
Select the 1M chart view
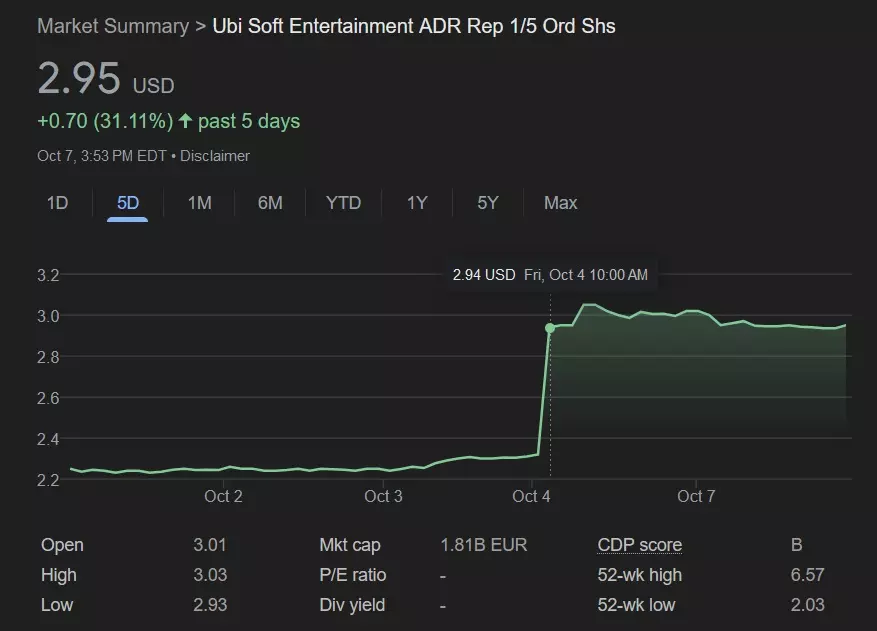tap(198, 203)
